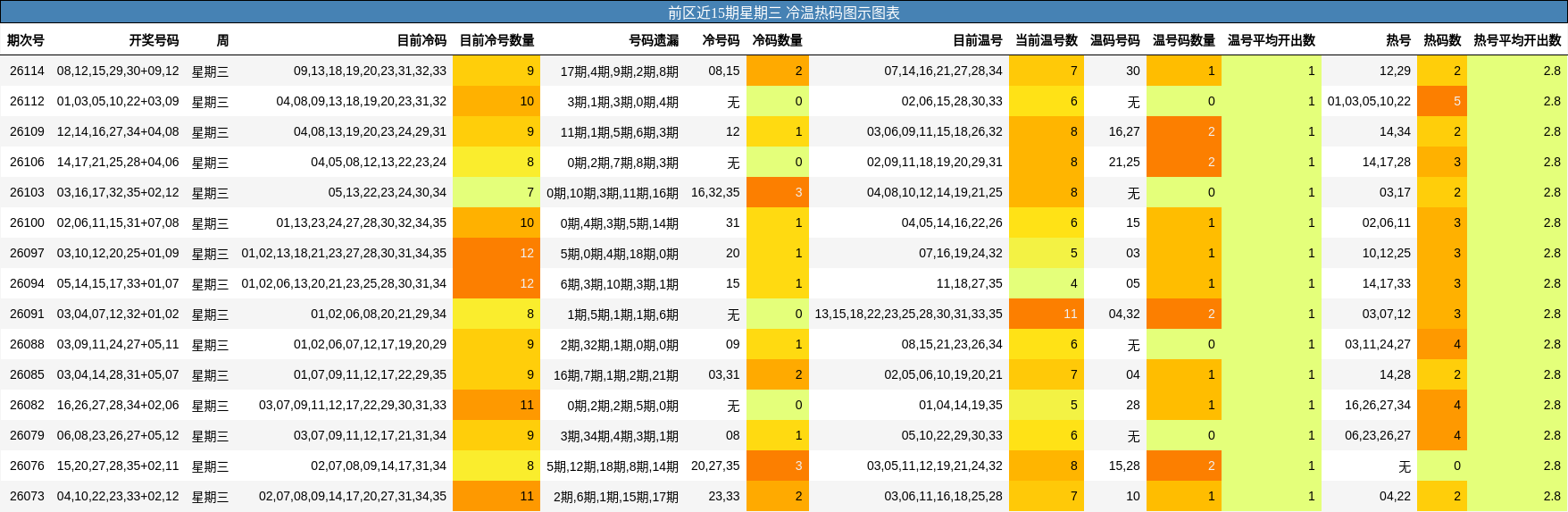Screen dimensions: 1568x512
Task: Select the 目前温号 column header
Action: [978, 40]
